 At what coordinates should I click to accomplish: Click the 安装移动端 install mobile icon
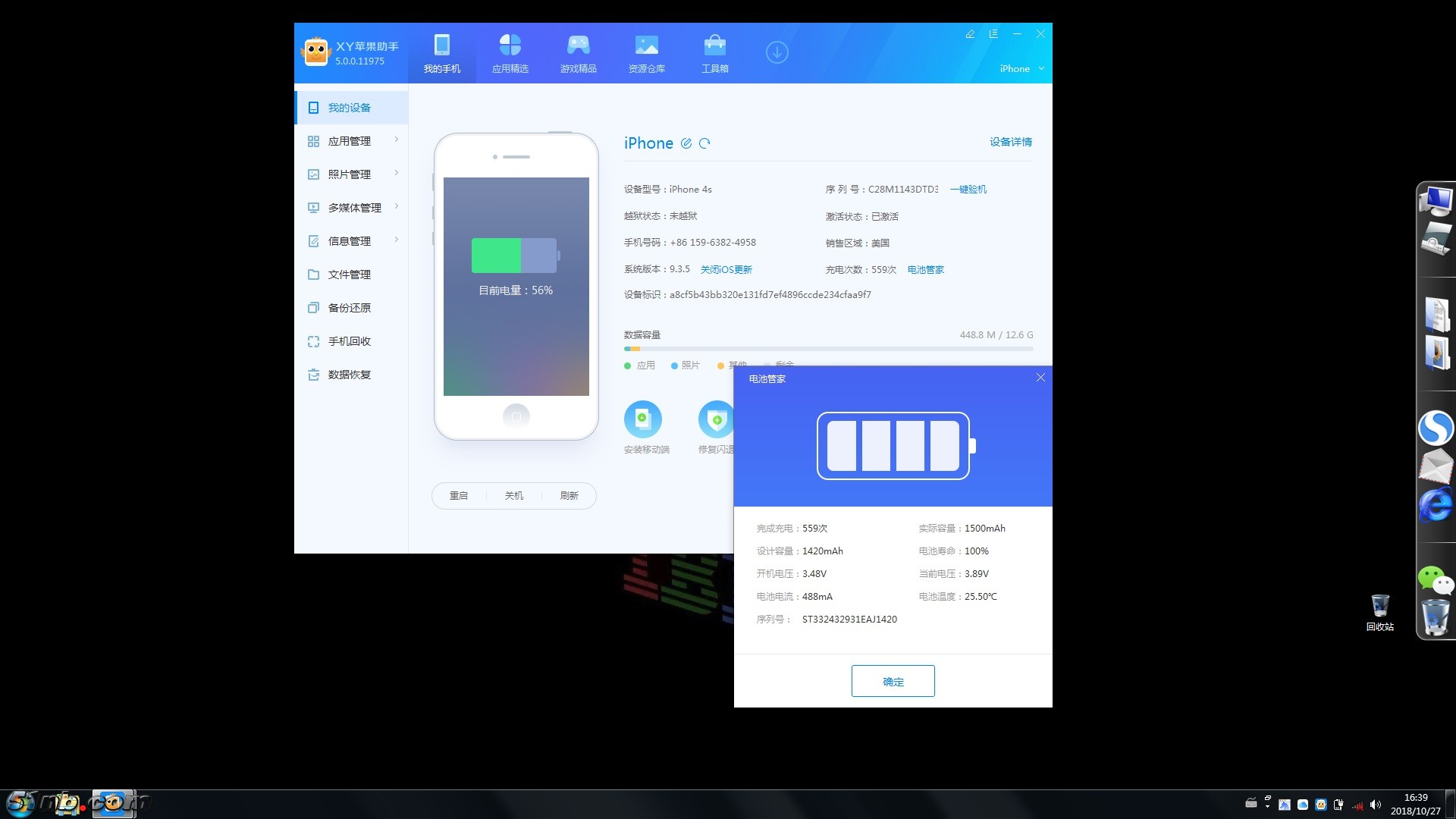tap(643, 419)
